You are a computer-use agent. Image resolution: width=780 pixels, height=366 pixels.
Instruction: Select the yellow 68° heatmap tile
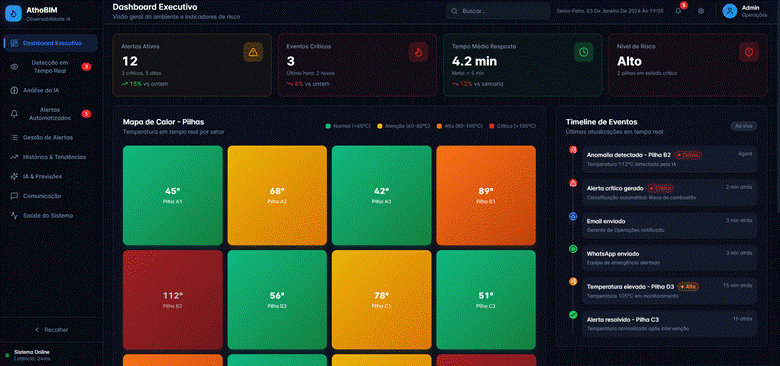[277, 195]
